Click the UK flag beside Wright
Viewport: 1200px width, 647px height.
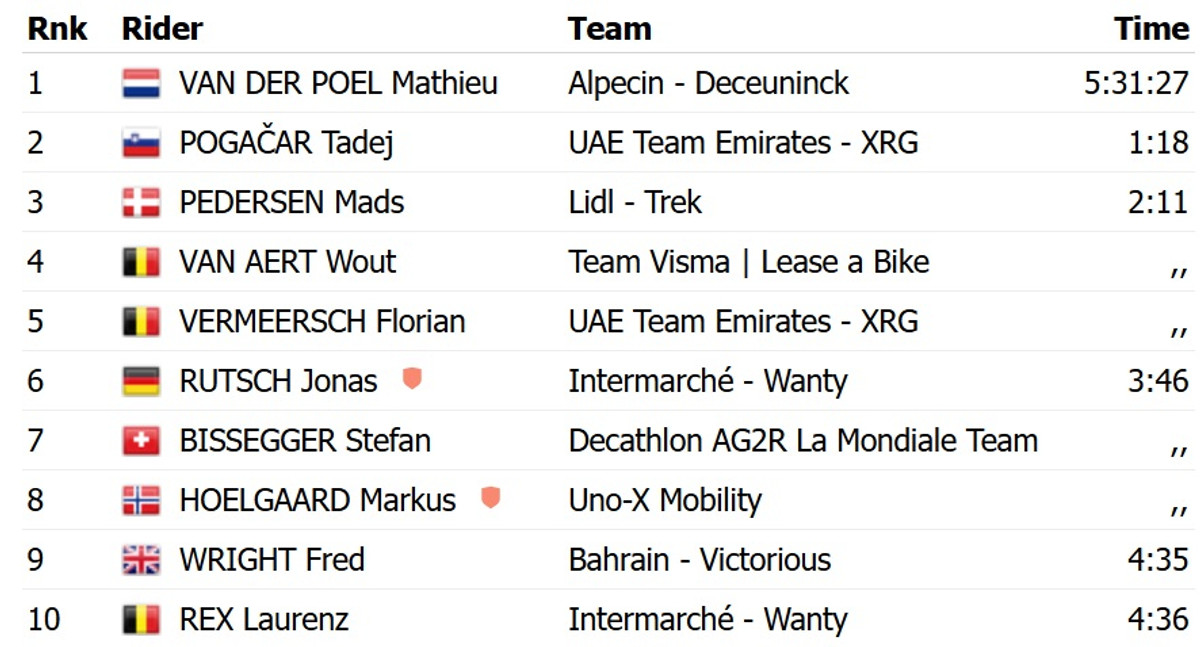click(x=141, y=560)
